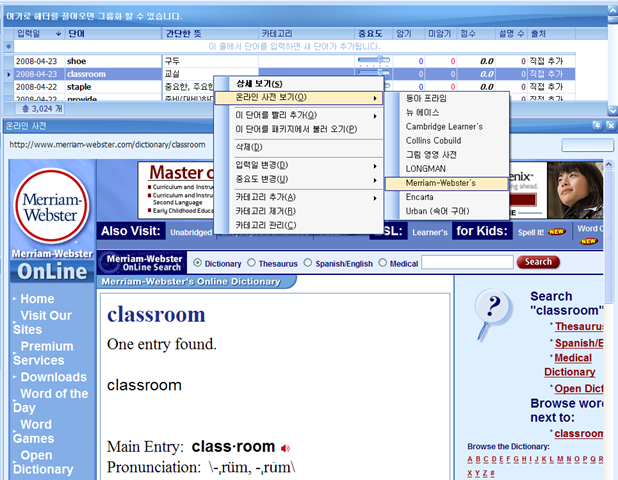
Task: Click the Learner's link
Action: [x=430, y=233]
